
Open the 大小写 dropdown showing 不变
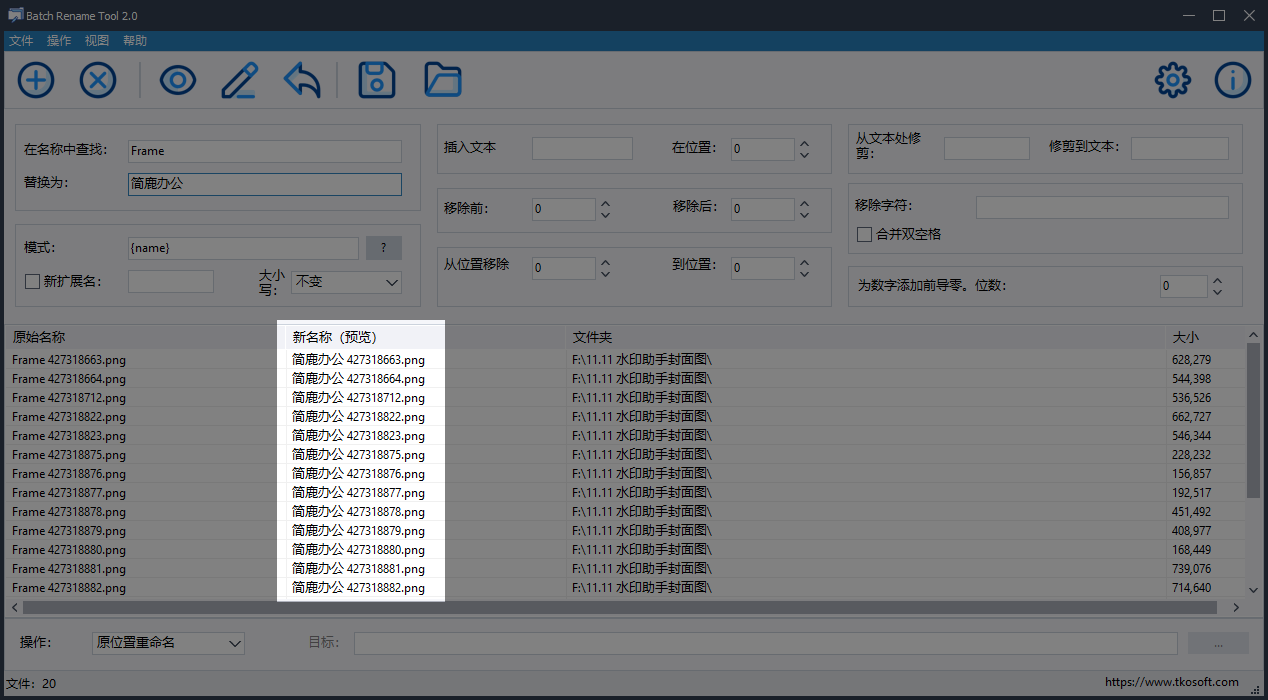pos(346,282)
